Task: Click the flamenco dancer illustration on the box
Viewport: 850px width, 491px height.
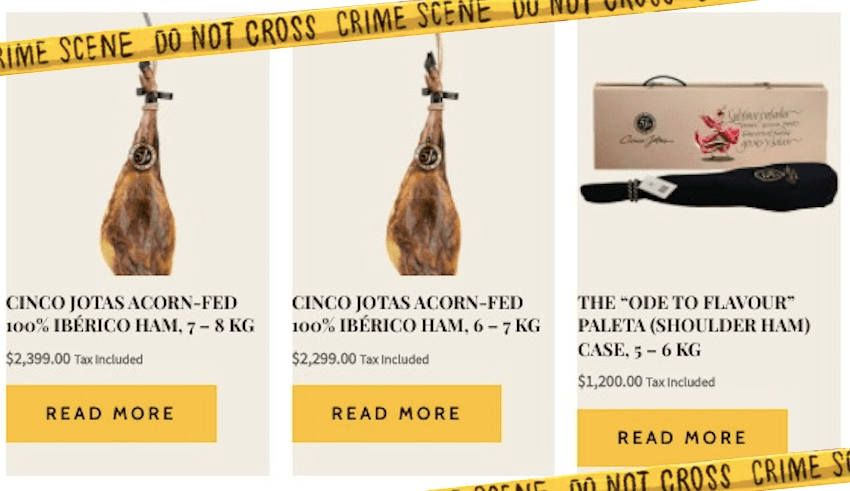Action: tap(719, 134)
